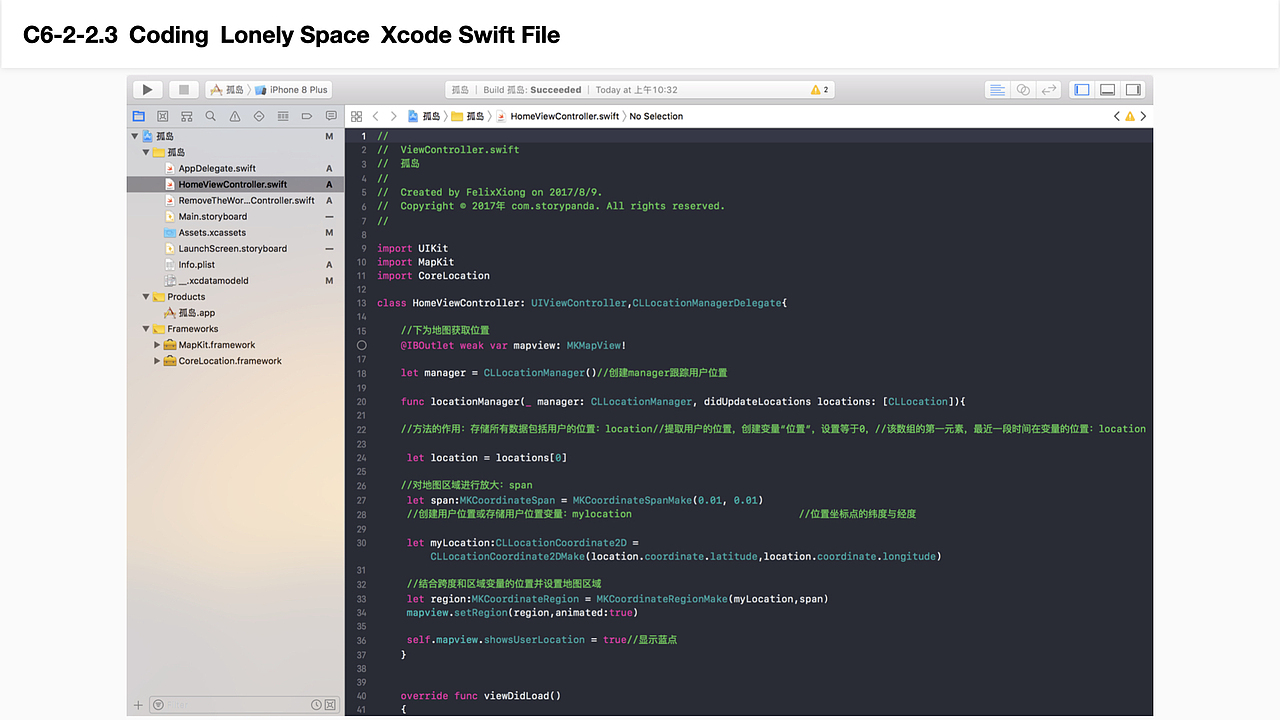Open the related items grid menu
The width and height of the screenshot is (1280, 720).
click(356, 116)
